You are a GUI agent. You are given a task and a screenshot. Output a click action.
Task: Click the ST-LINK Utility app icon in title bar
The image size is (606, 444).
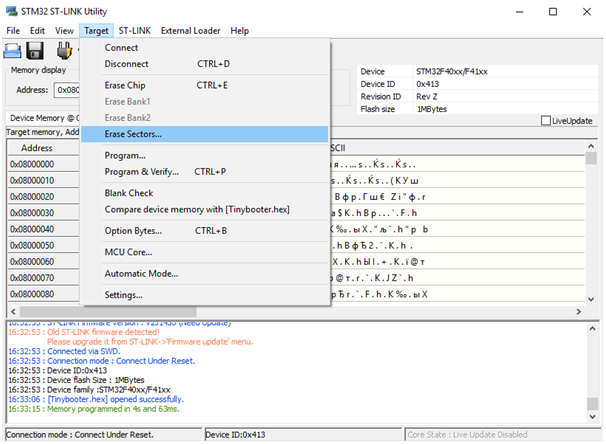click(11, 11)
